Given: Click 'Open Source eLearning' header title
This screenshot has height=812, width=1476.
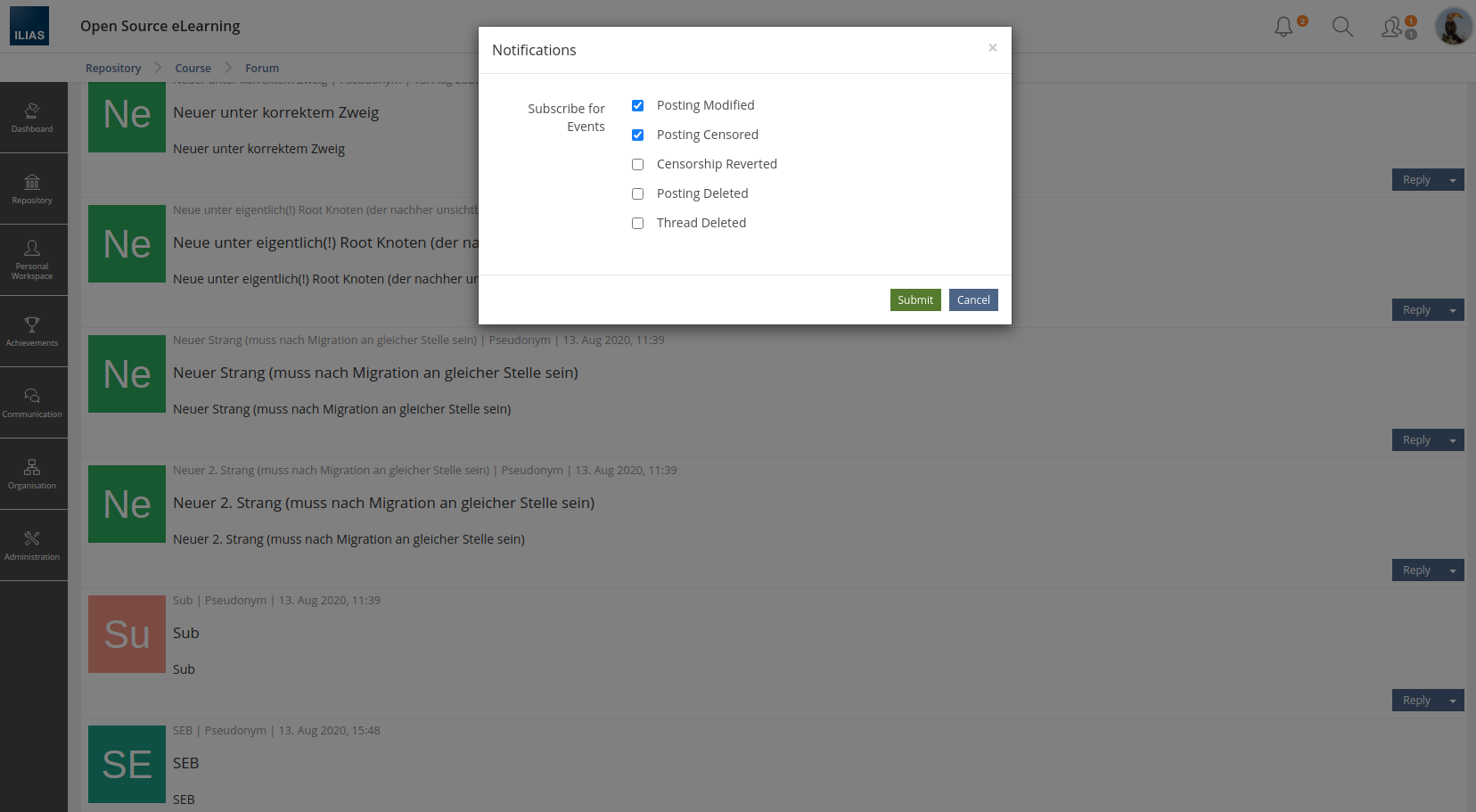Looking at the screenshot, I should pos(160,26).
